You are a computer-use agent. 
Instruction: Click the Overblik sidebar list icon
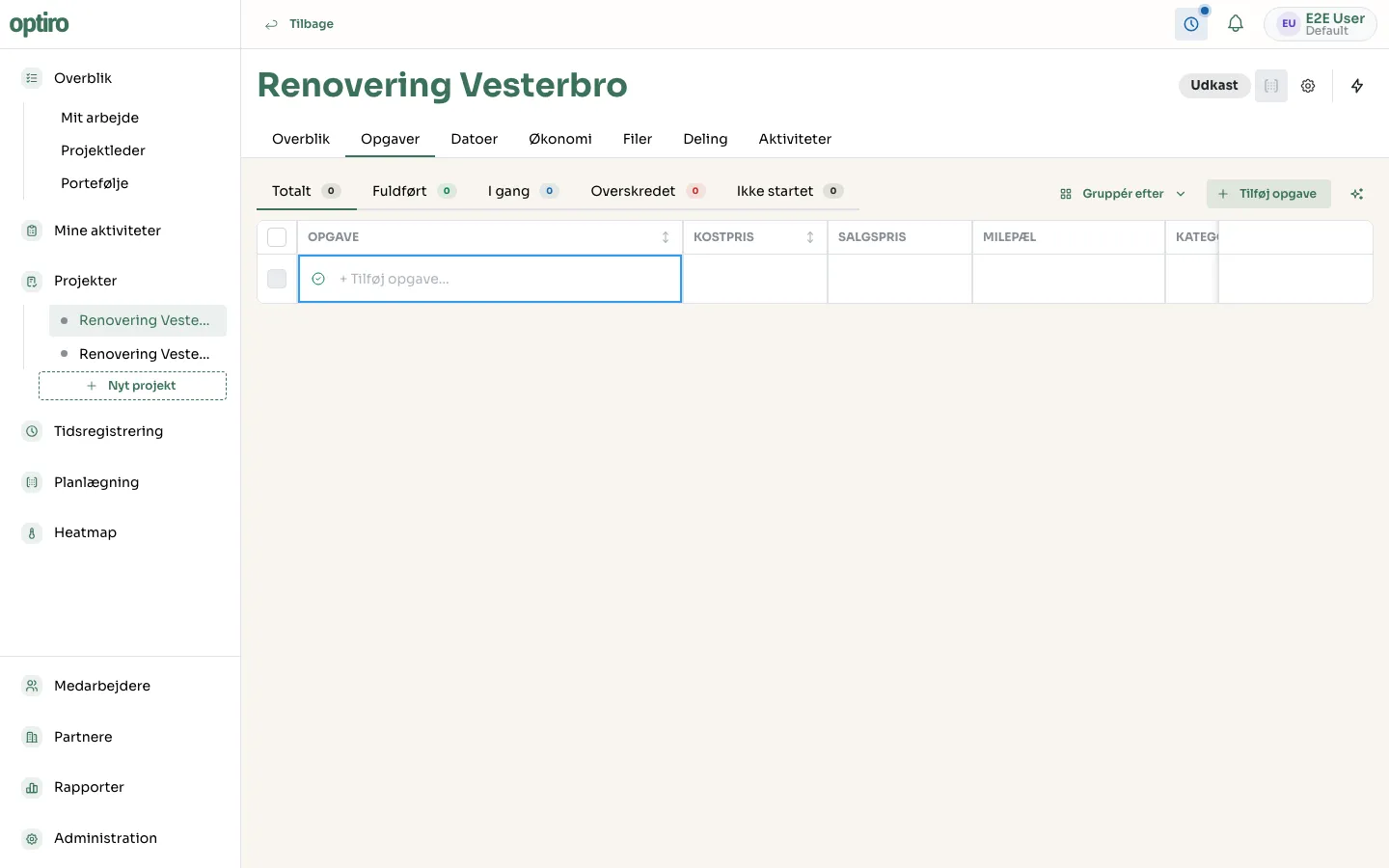(x=32, y=78)
